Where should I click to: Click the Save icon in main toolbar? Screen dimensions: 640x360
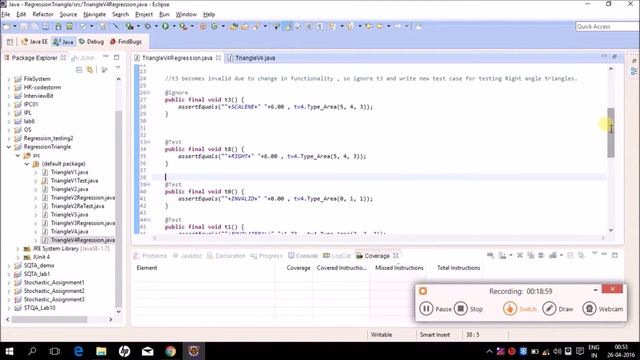pyautogui.click(x=24, y=27)
